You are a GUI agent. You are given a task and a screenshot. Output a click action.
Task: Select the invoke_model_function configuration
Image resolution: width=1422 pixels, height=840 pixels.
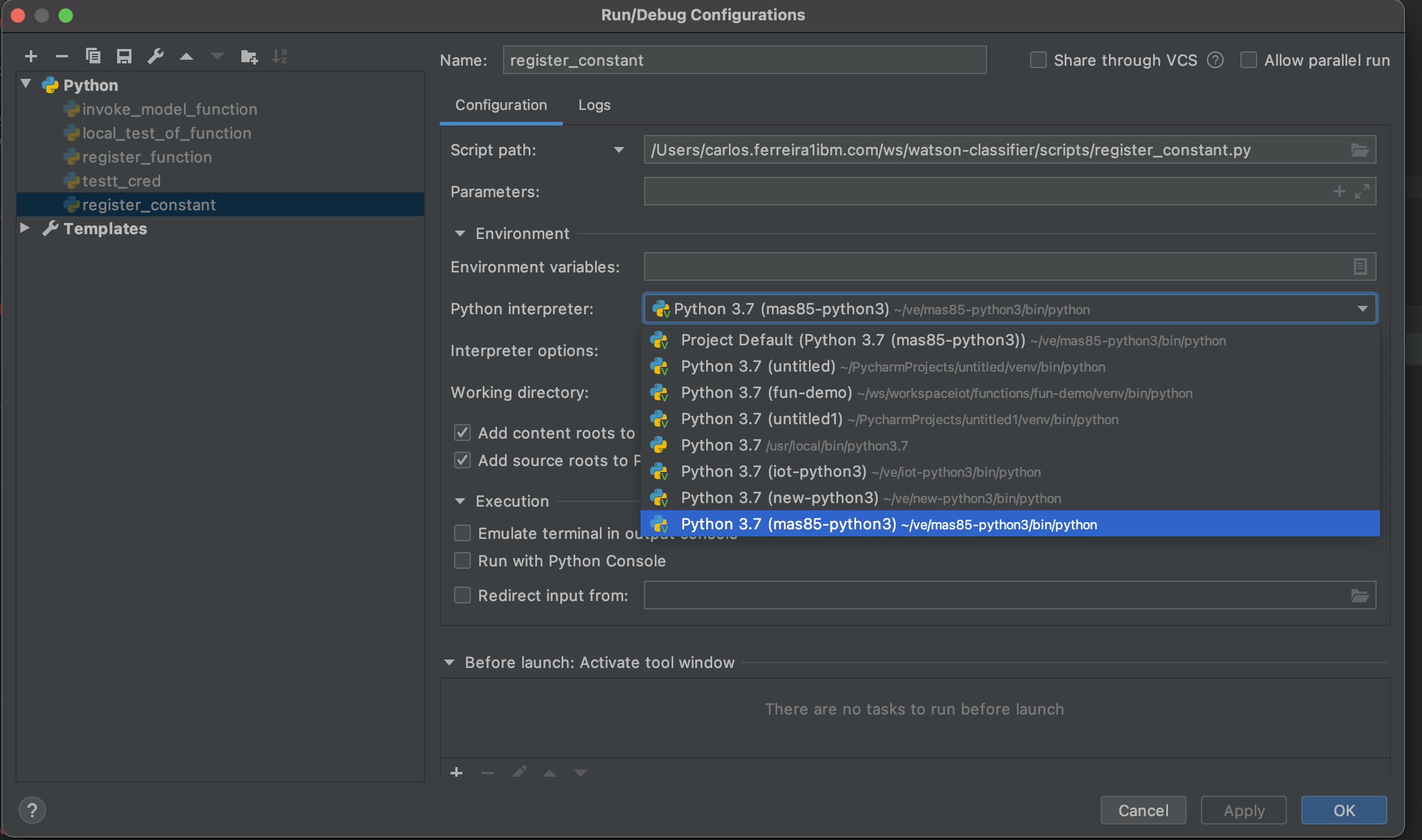pos(169,109)
